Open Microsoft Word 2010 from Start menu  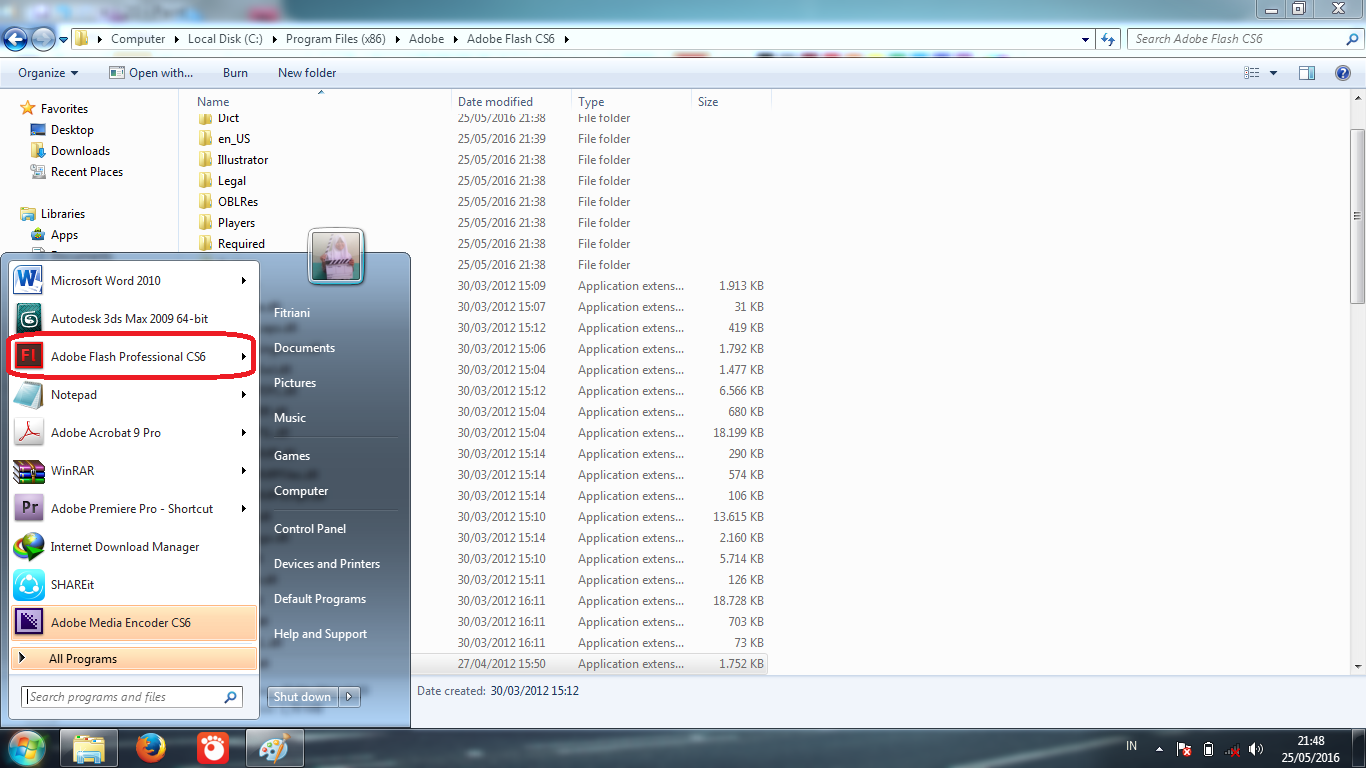coord(134,281)
